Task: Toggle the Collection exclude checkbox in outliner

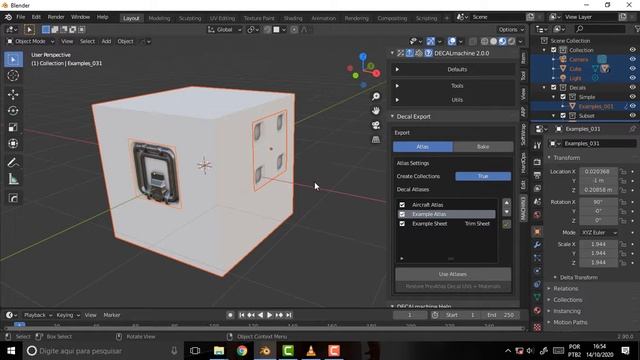Action: point(553,50)
